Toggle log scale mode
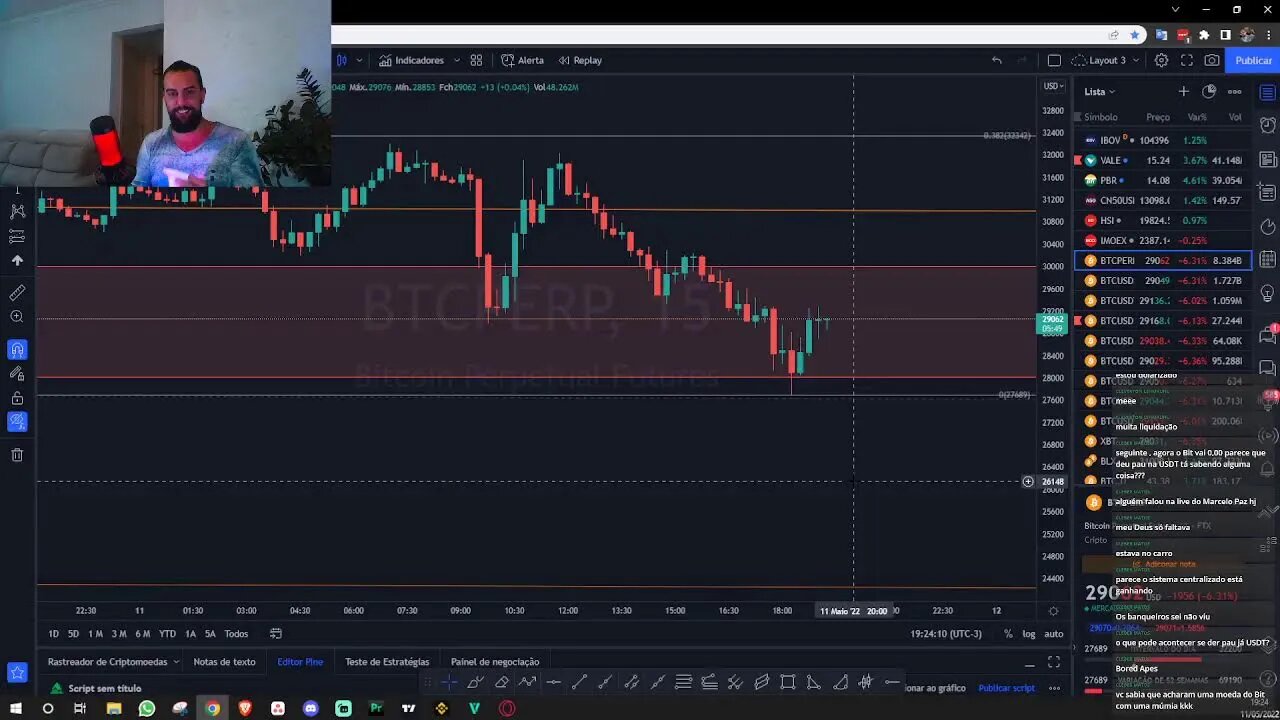Viewport: 1280px width, 720px height. pos(1029,634)
